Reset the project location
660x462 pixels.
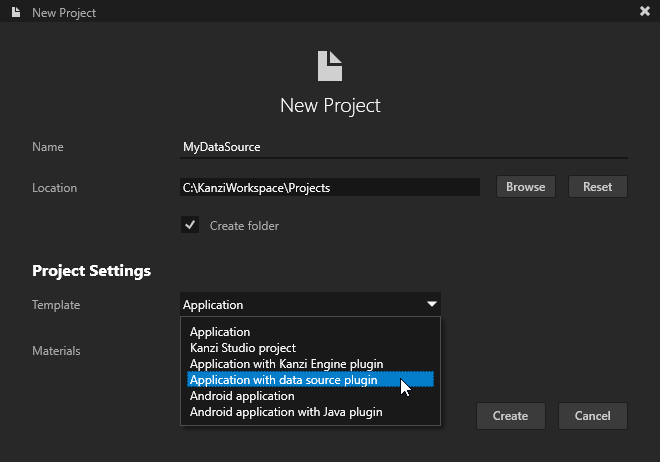click(597, 187)
